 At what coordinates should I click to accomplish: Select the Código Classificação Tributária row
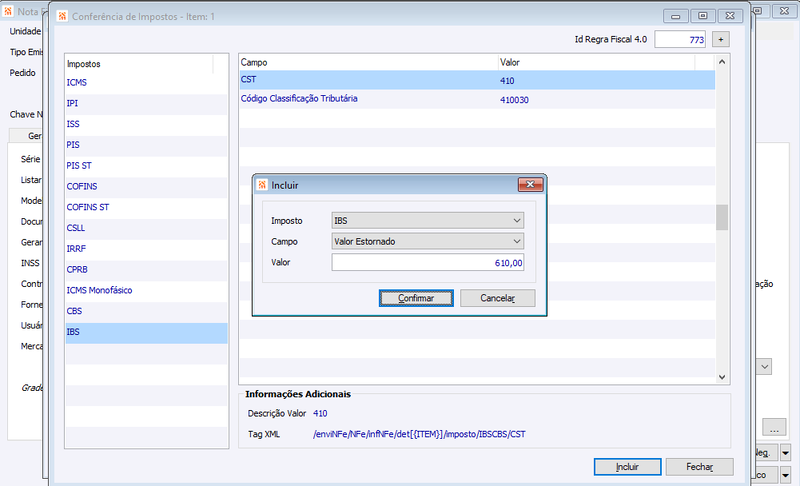tap(477, 99)
